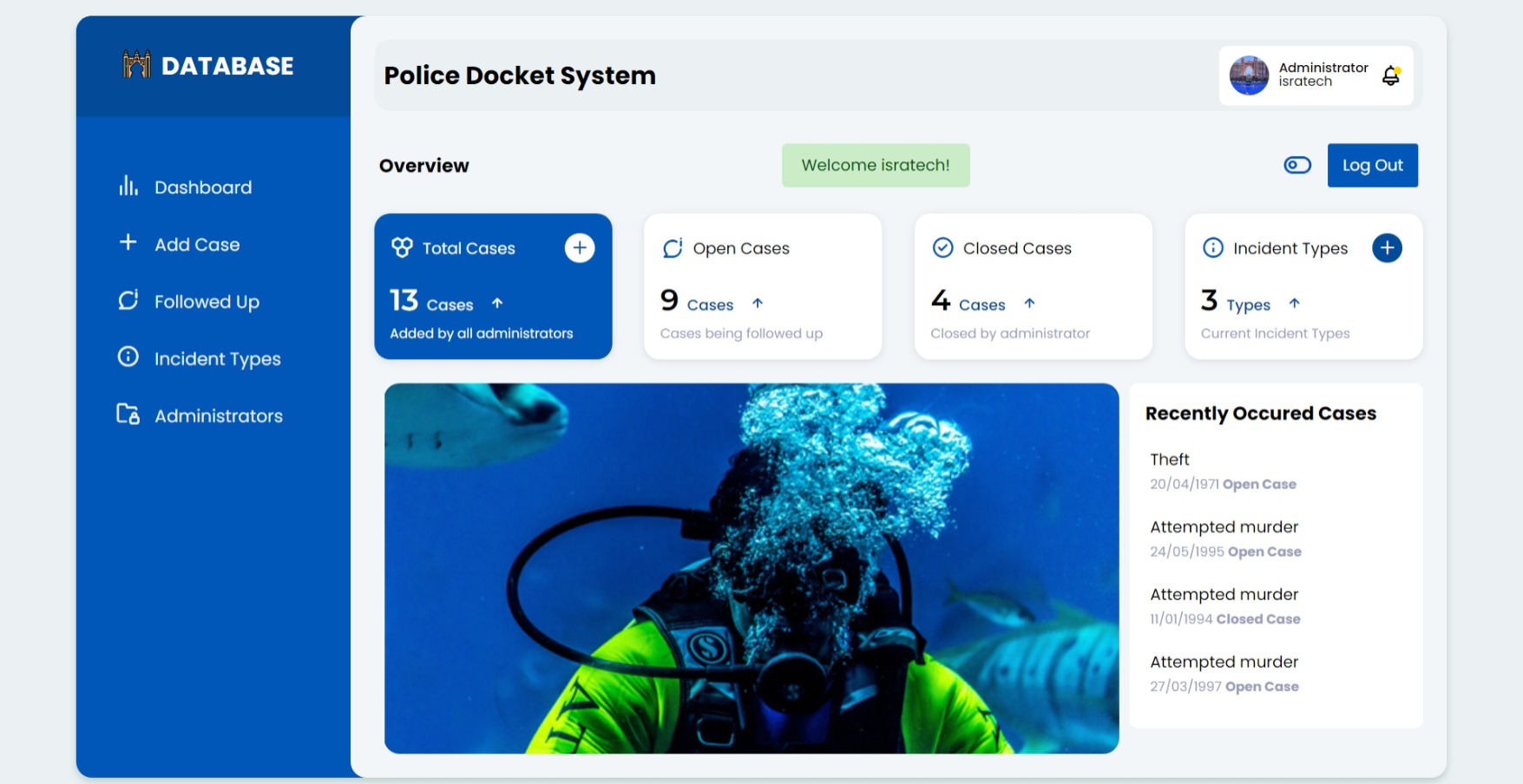Screen dimensions: 1523x784
Task: Click the notification bell icon
Action: point(1390,75)
